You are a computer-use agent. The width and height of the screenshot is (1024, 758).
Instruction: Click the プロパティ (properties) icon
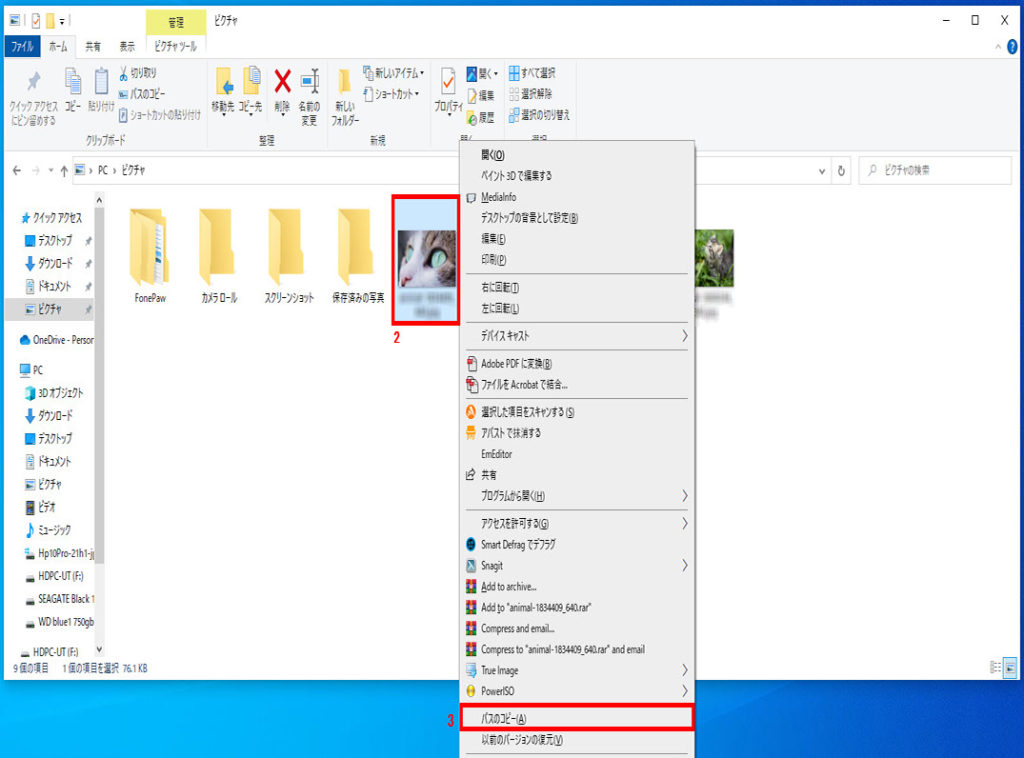[447, 90]
